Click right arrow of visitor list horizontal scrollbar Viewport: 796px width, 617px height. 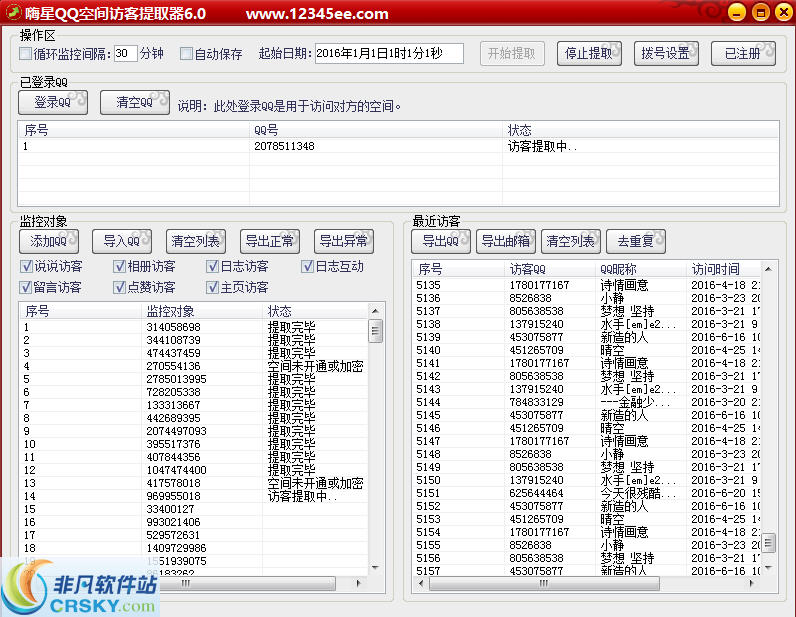tap(752, 583)
